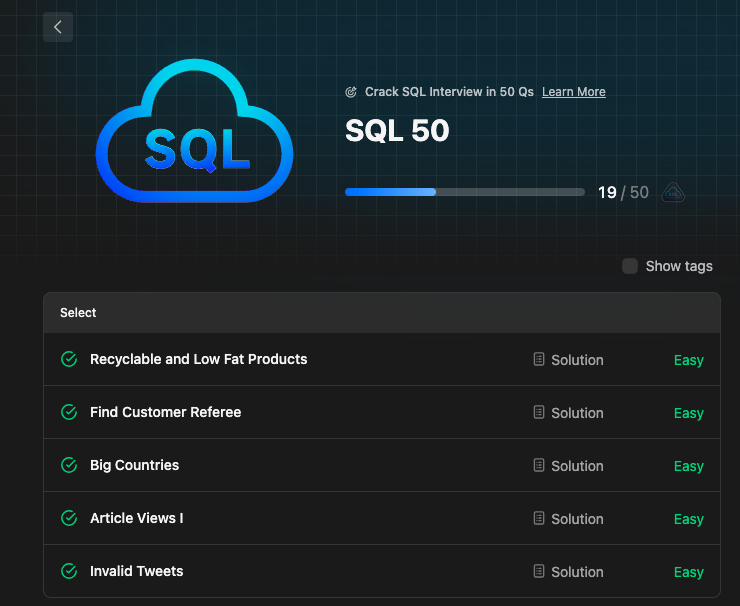Open Solution for Article Views I
The width and height of the screenshot is (740, 606).
[x=577, y=519]
